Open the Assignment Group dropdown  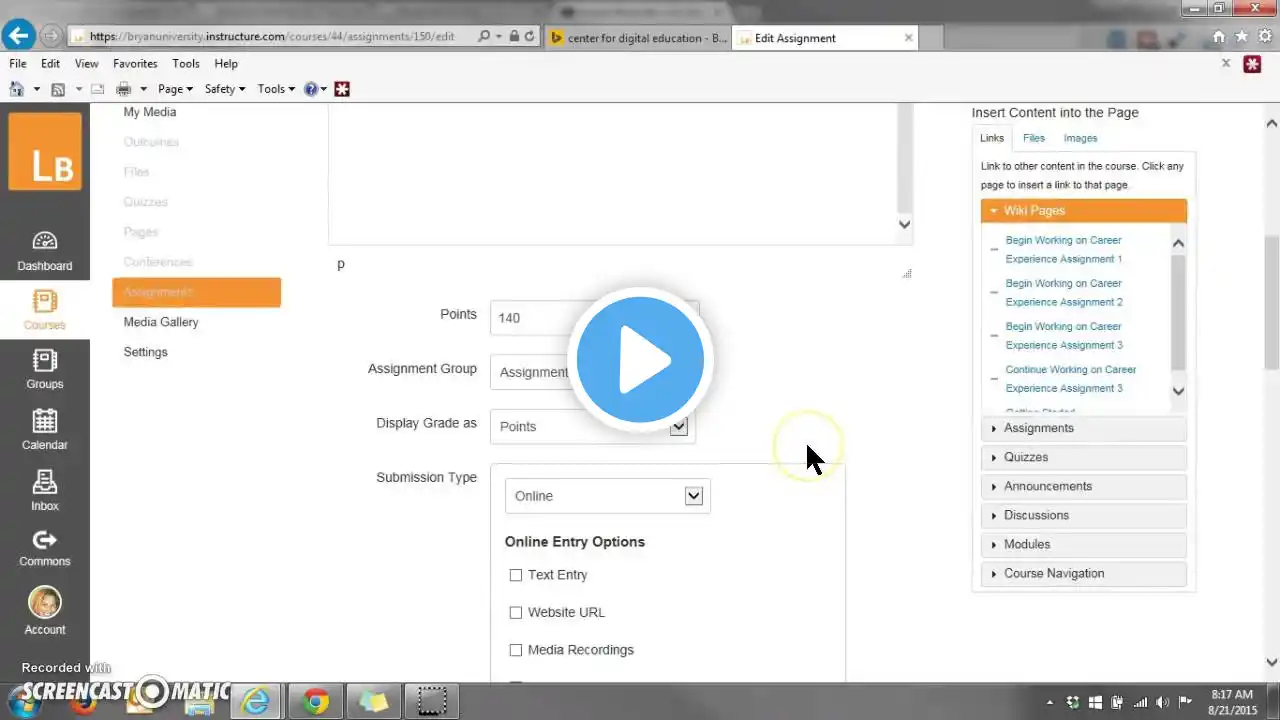point(593,372)
